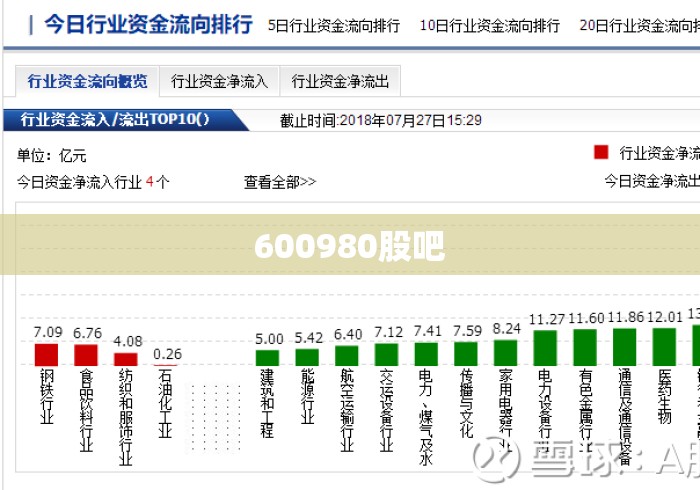Click the green bar for 医药生物
700x490 pixels.
tap(664, 347)
